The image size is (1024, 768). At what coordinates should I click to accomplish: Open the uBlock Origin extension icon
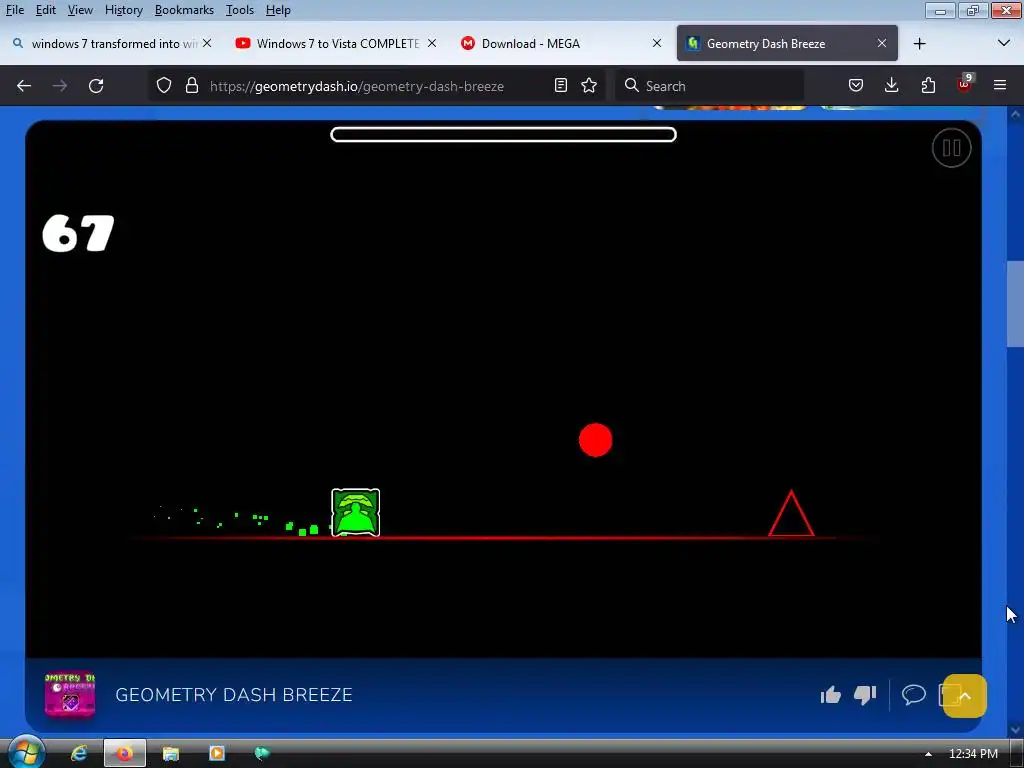coord(965,84)
